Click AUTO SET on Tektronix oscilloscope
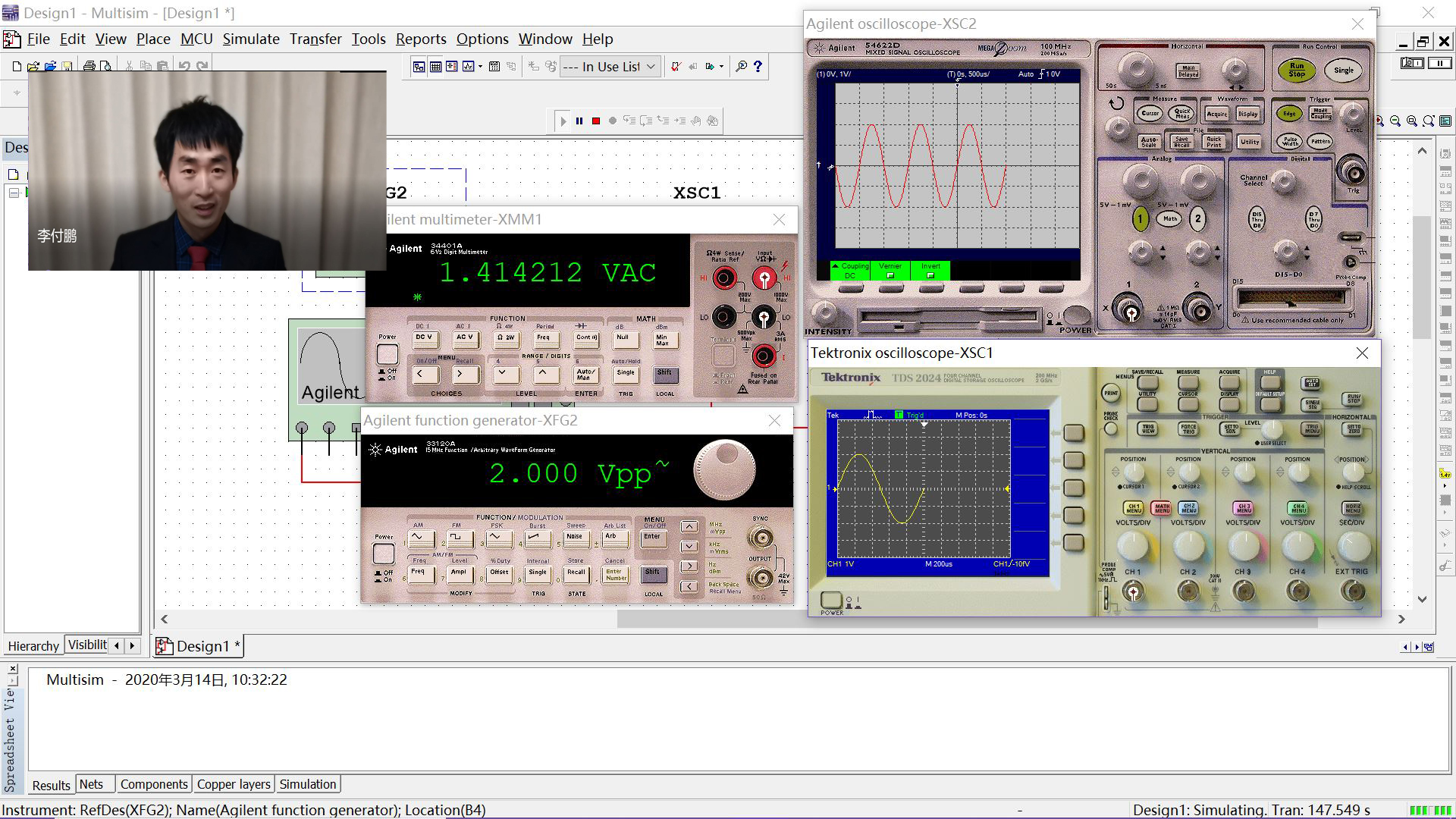Image resolution: width=1456 pixels, height=819 pixels. tap(1311, 383)
